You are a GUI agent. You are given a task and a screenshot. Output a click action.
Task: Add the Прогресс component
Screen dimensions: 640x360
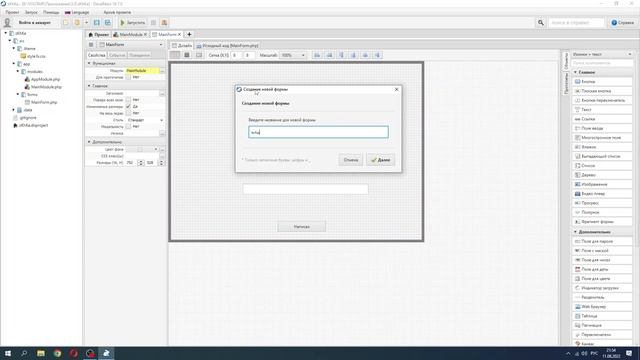pos(602,203)
